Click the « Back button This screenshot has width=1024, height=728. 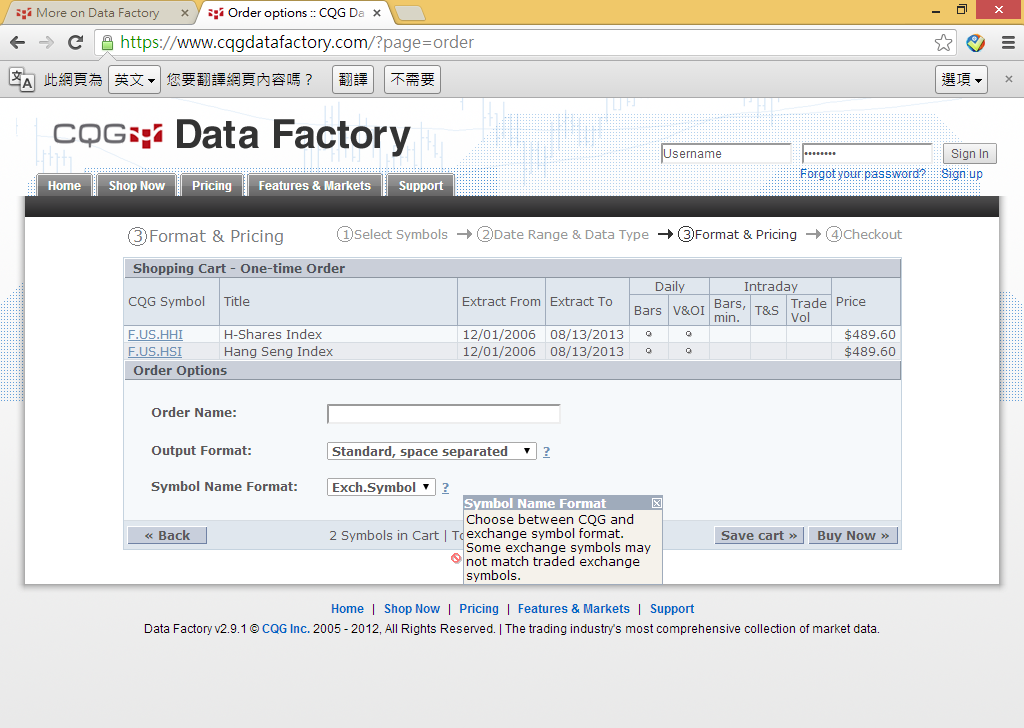(x=167, y=535)
